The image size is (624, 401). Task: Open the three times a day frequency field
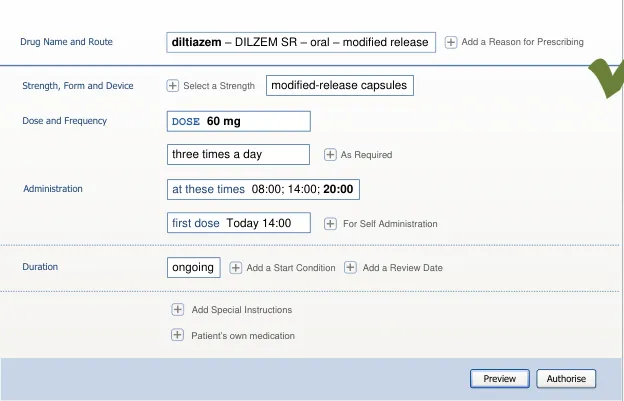click(238, 155)
